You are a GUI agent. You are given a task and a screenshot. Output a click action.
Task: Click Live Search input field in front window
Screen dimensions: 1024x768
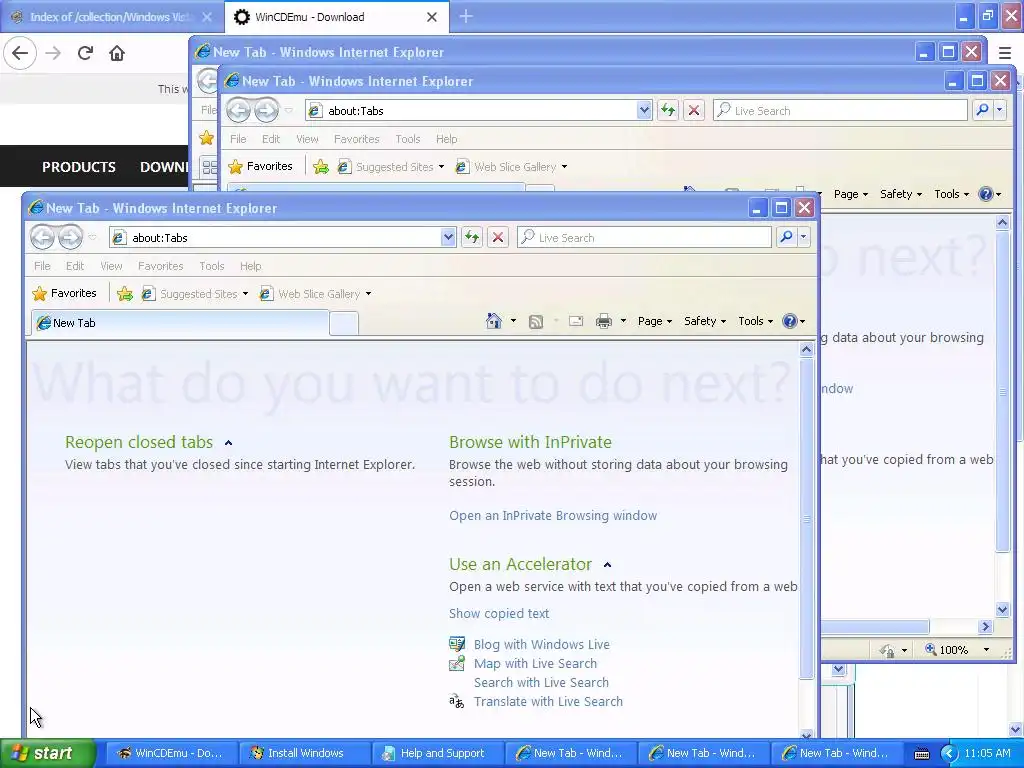(644, 238)
